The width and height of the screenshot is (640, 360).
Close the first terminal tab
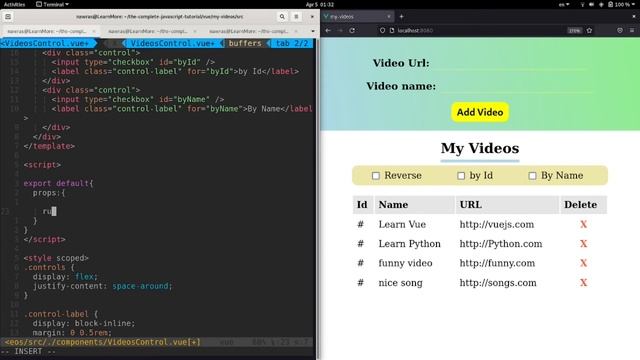94,31
